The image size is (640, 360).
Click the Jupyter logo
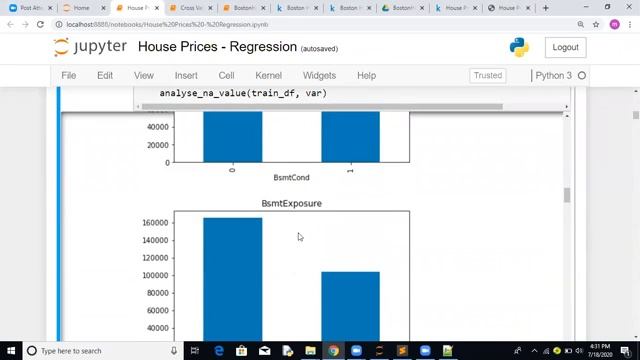coord(90,47)
